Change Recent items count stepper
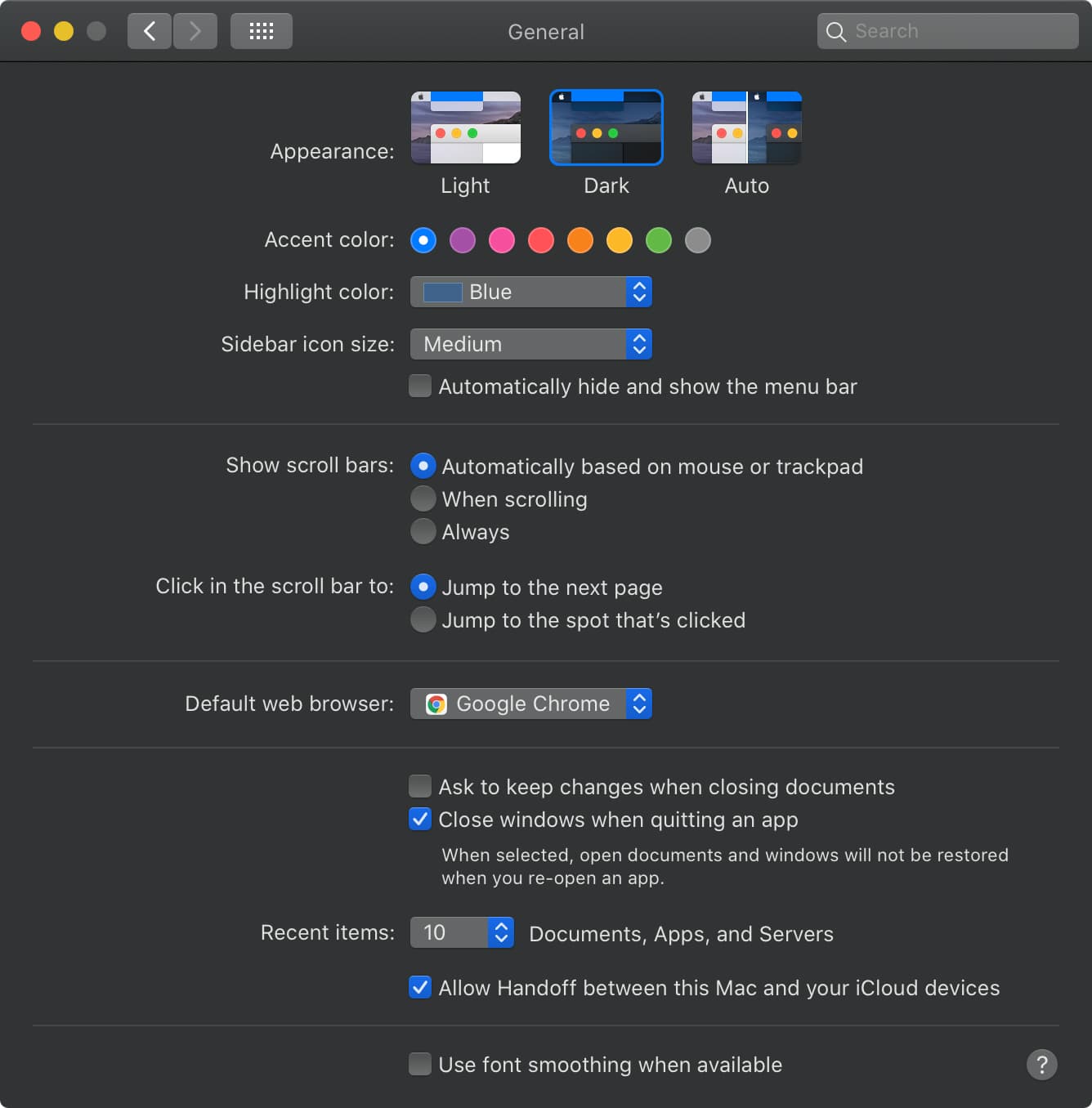The image size is (1092, 1108). coord(501,932)
